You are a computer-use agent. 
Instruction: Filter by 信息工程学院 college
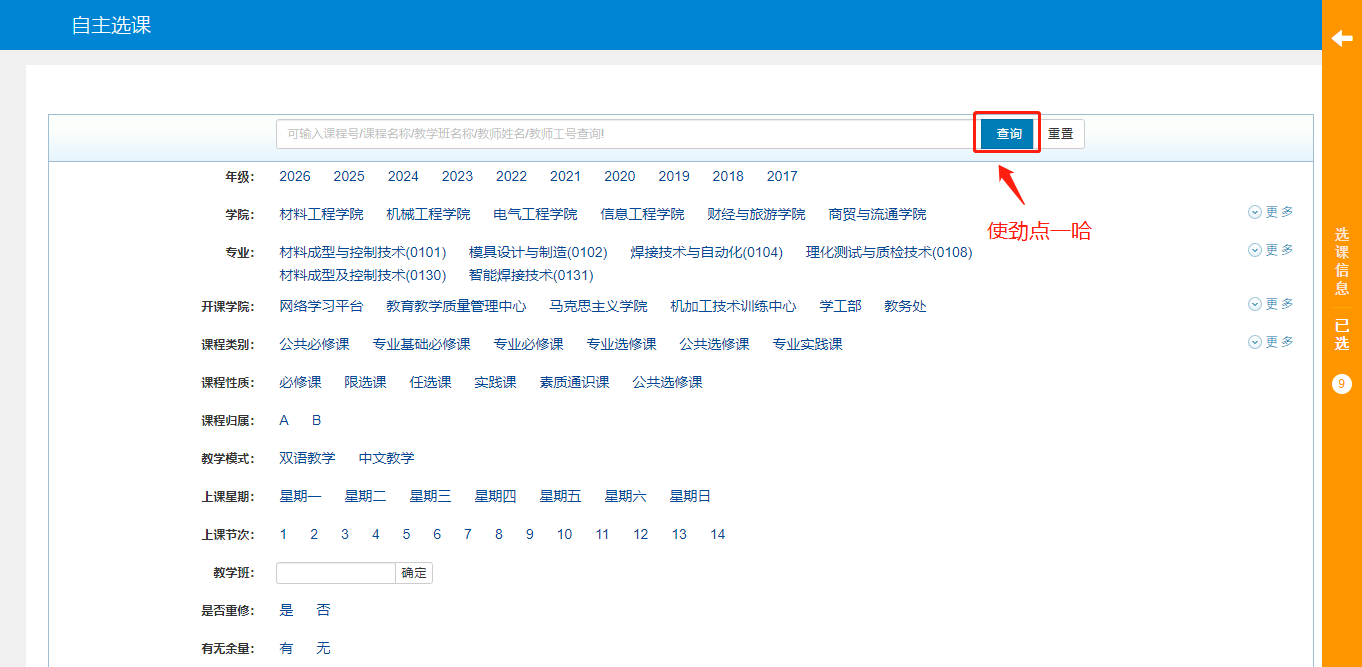coord(642,214)
